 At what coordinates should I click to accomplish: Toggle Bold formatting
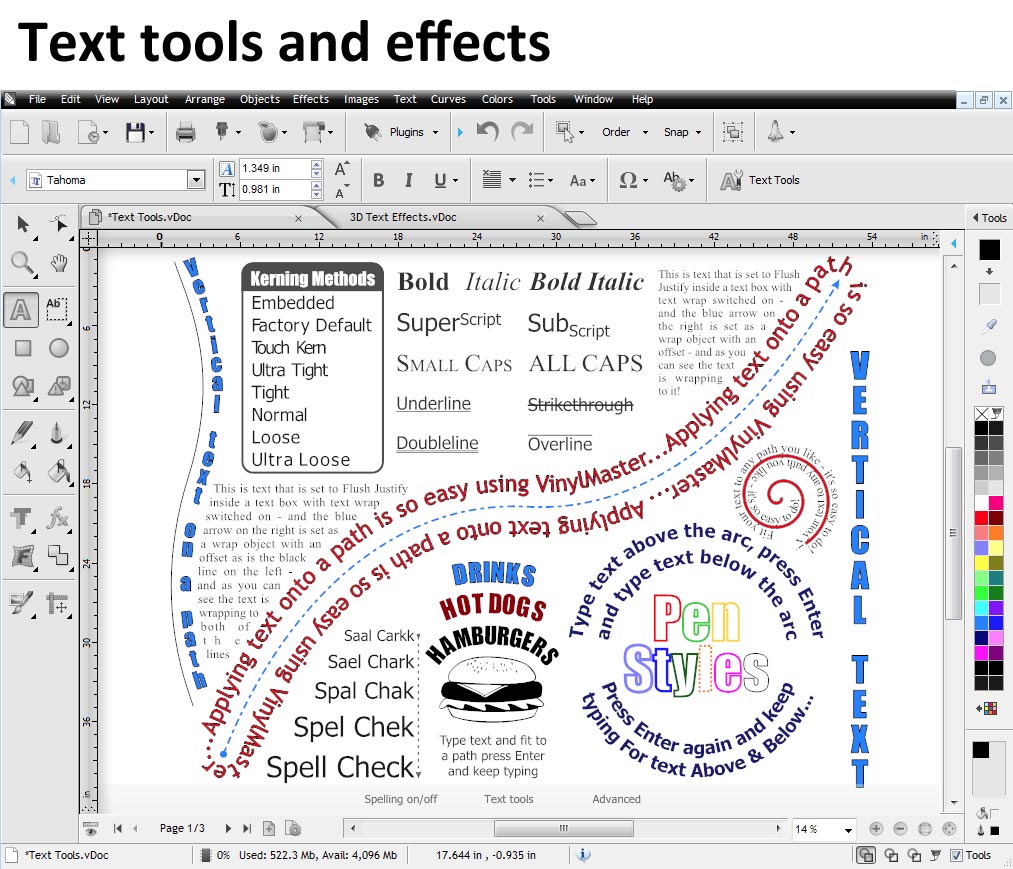(x=379, y=180)
